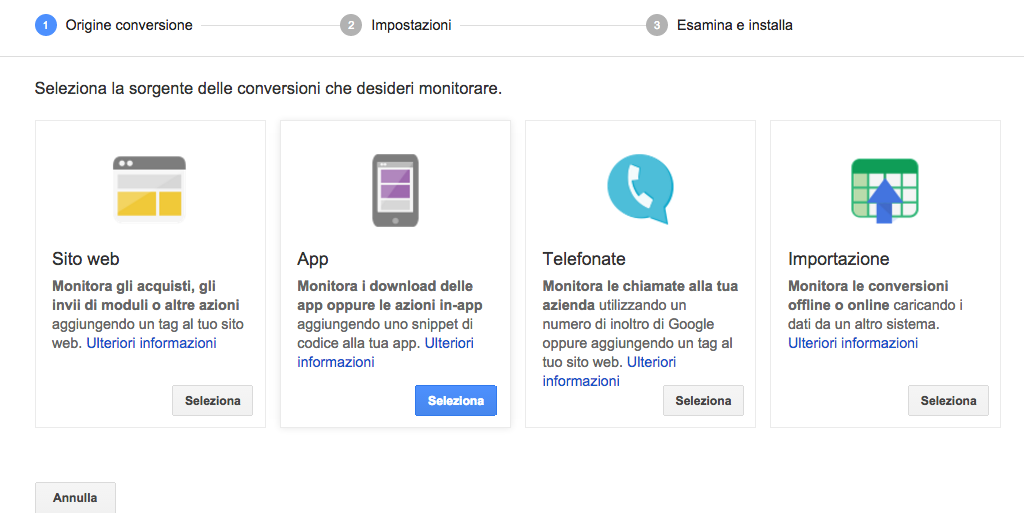The height and width of the screenshot is (532, 1024).
Task: Select the Importazione conversion source
Action: [x=948, y=401]
